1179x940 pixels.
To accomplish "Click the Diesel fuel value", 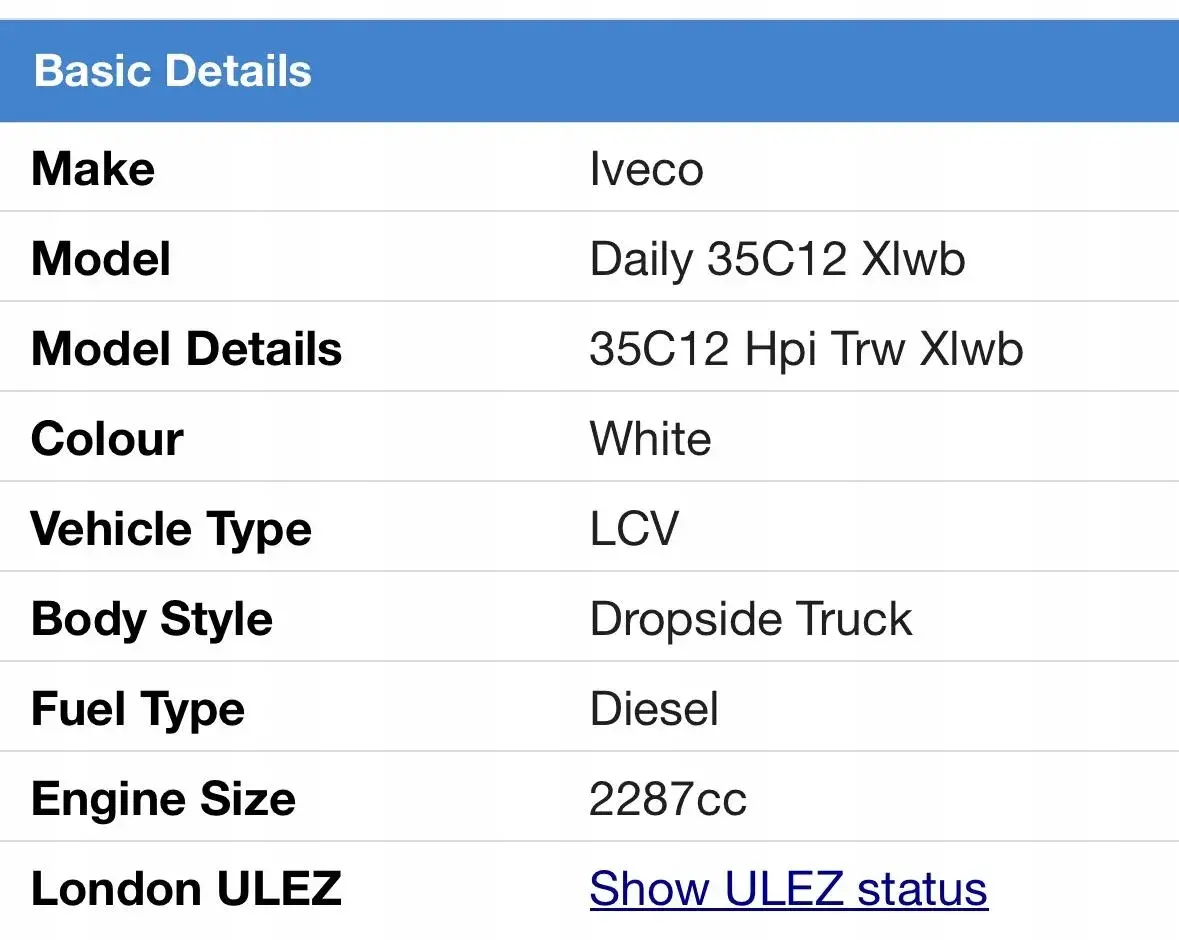I will 654,709.
